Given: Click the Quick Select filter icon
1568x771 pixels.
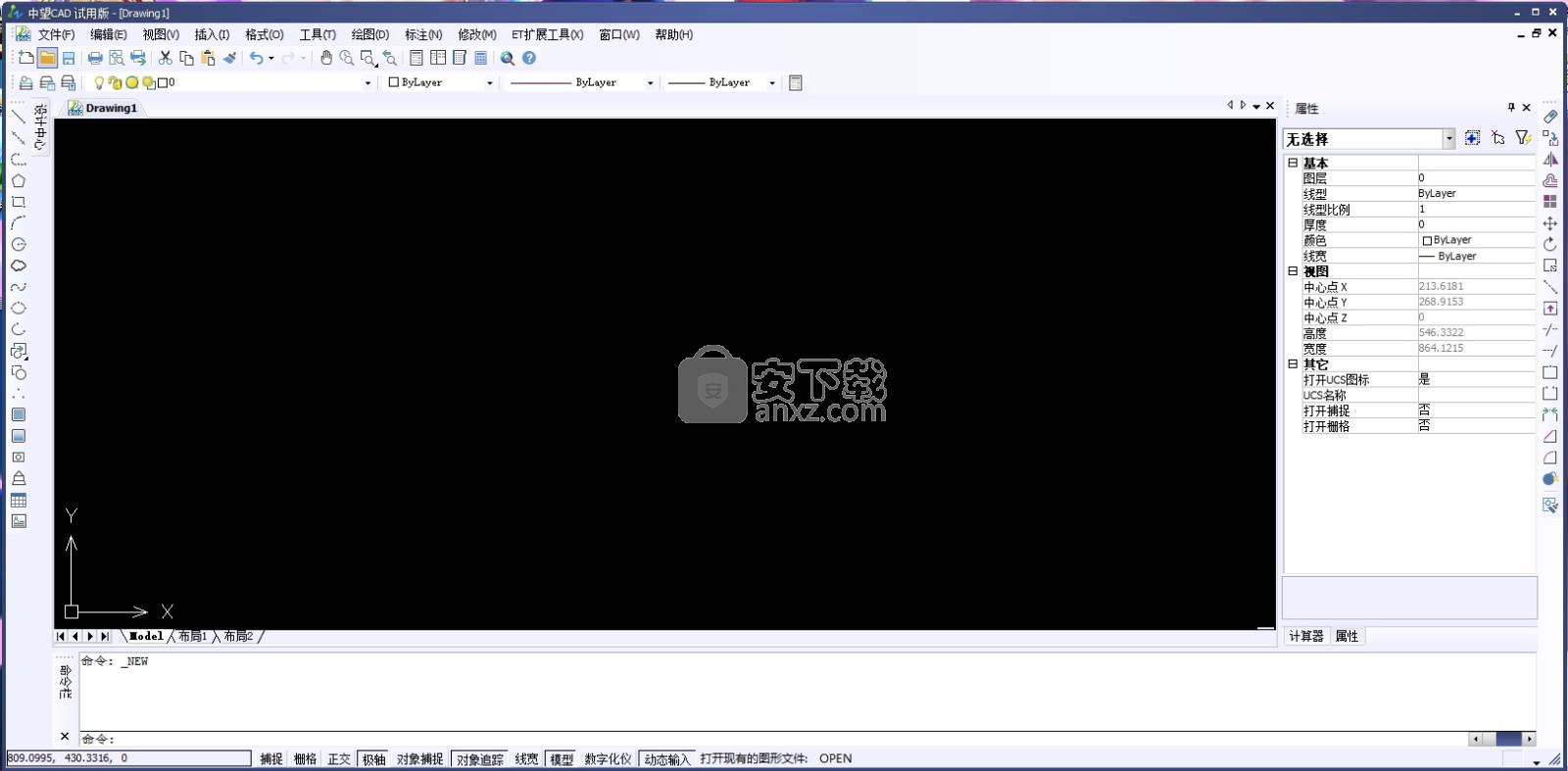Looking at the screenshot, I should (x=1522, y=138).
